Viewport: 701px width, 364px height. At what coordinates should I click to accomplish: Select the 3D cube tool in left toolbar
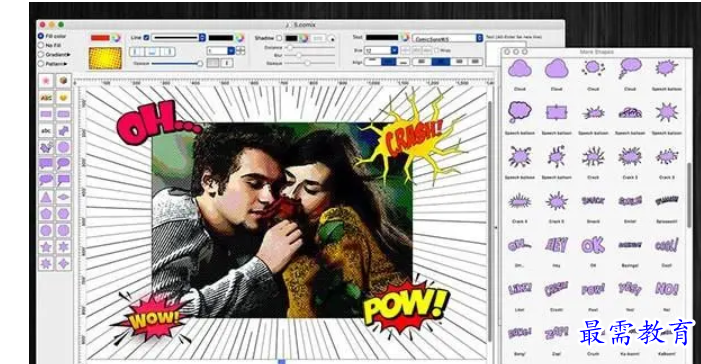click(x=63, y=81)
